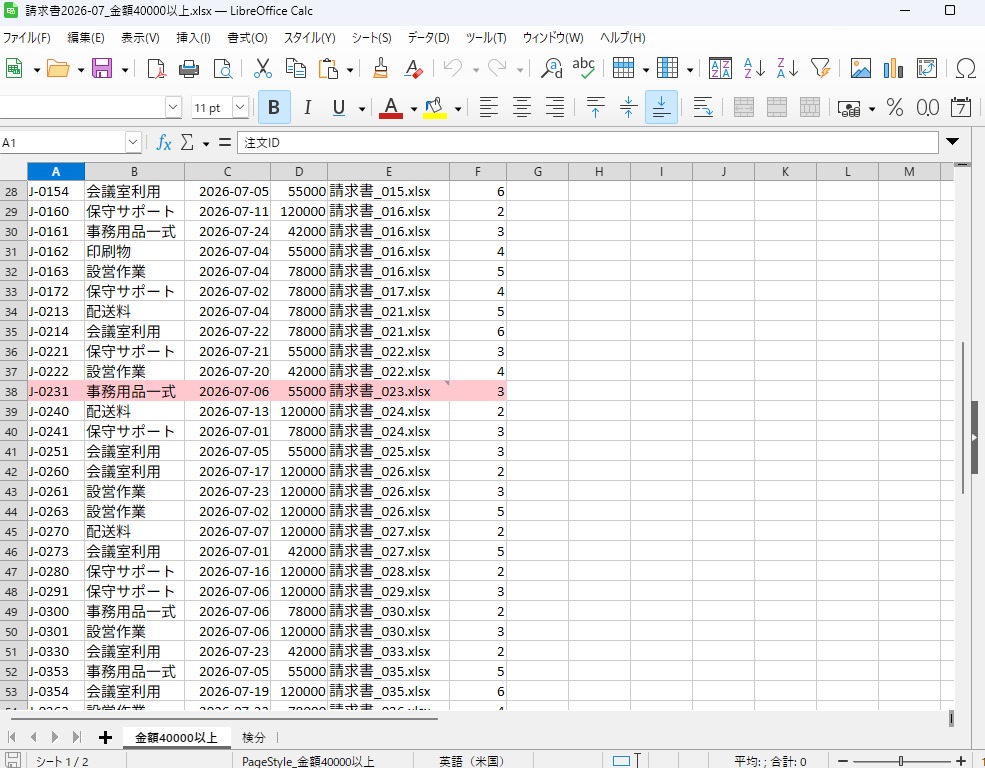Apply yellow background color
This screenshot has height=768, width=985.
pos(435,107)
